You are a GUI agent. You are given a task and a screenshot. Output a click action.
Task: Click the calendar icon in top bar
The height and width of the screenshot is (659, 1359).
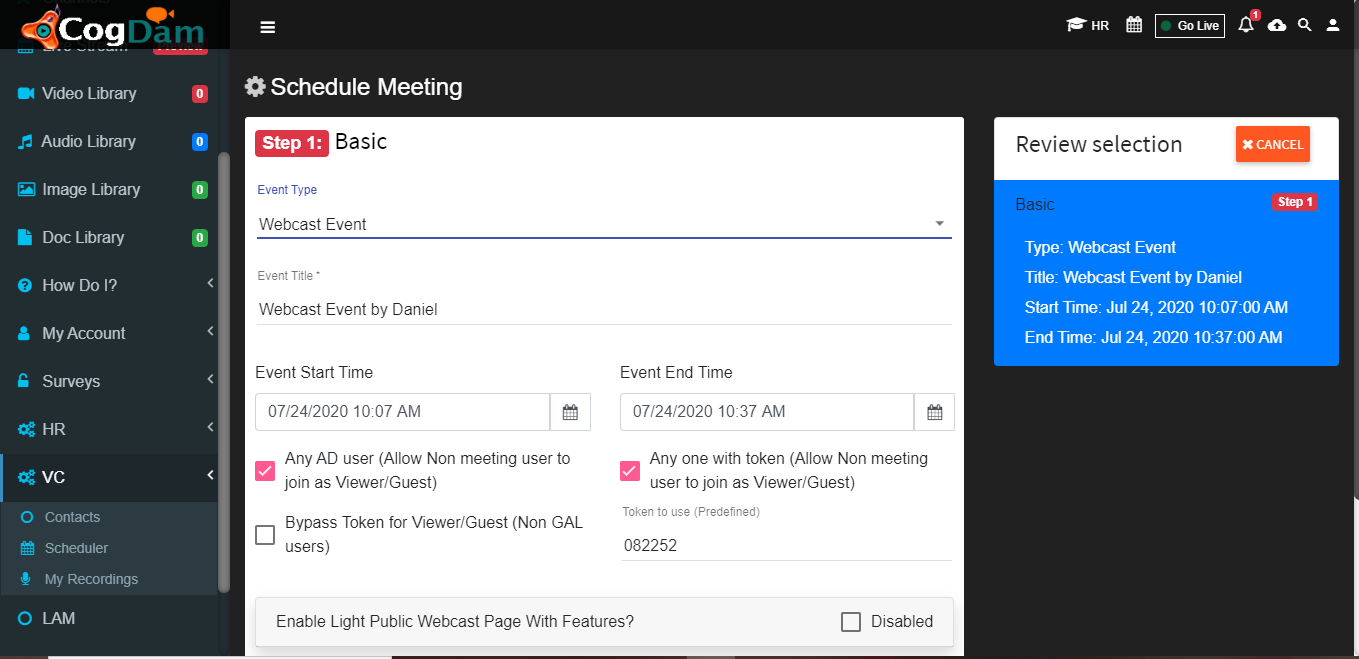click(1134, 25)
